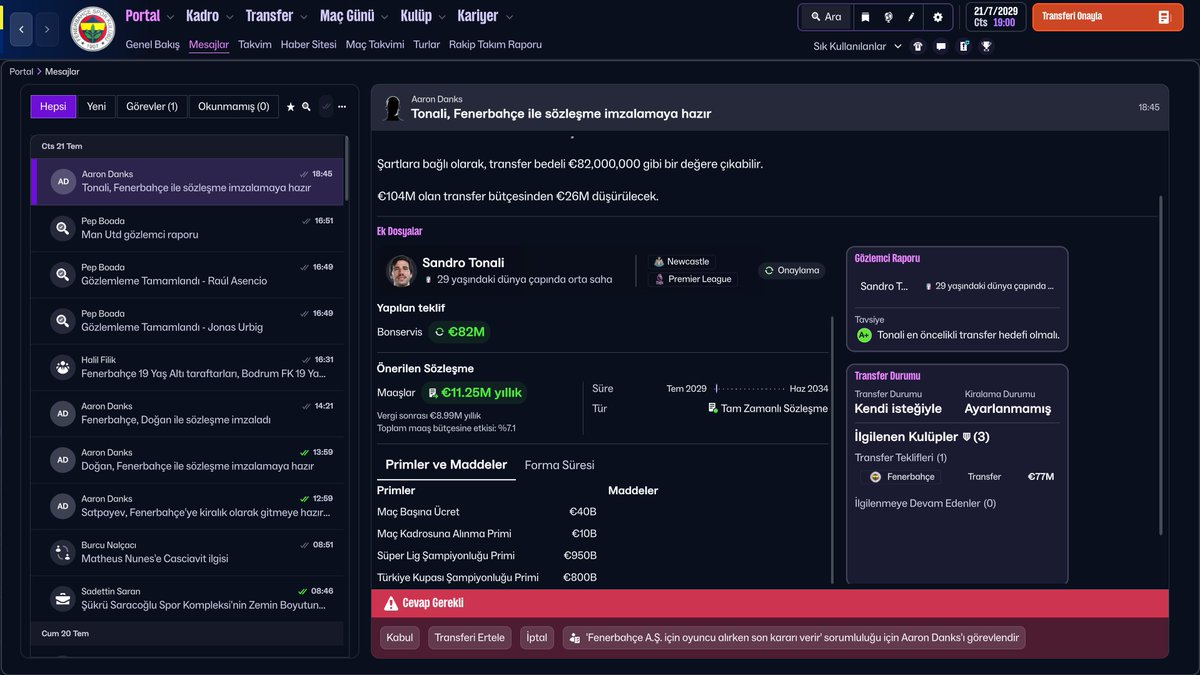Open the trophy shortcut icon
Screen dimensions: 1200x675
tap(987, 46)
